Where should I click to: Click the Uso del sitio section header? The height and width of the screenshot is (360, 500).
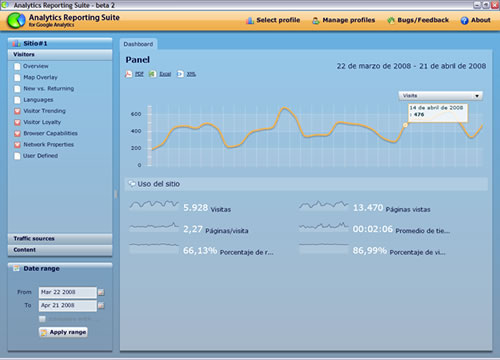306,184
